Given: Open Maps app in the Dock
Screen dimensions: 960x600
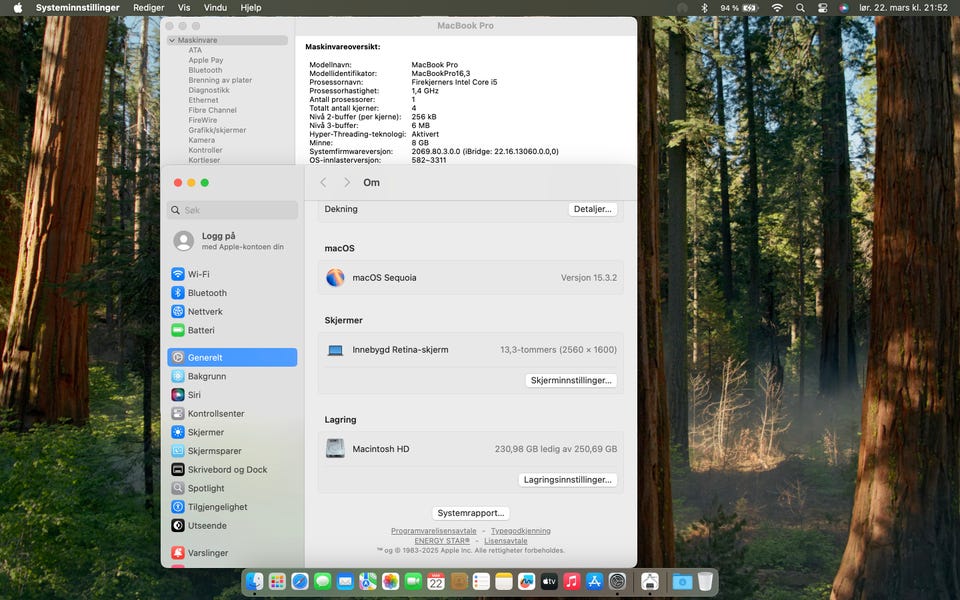Looking at the screenshot, I should [x=368, y=581].
